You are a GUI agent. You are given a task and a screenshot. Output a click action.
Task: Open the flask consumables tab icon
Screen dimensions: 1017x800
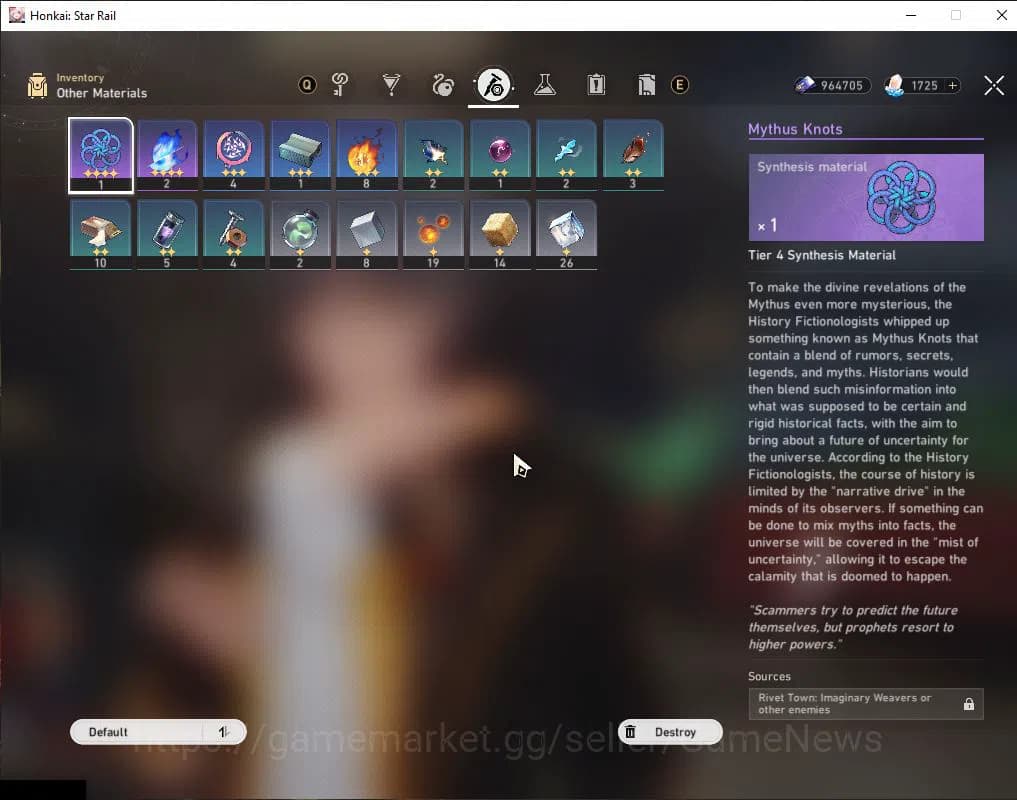(544, 85)
